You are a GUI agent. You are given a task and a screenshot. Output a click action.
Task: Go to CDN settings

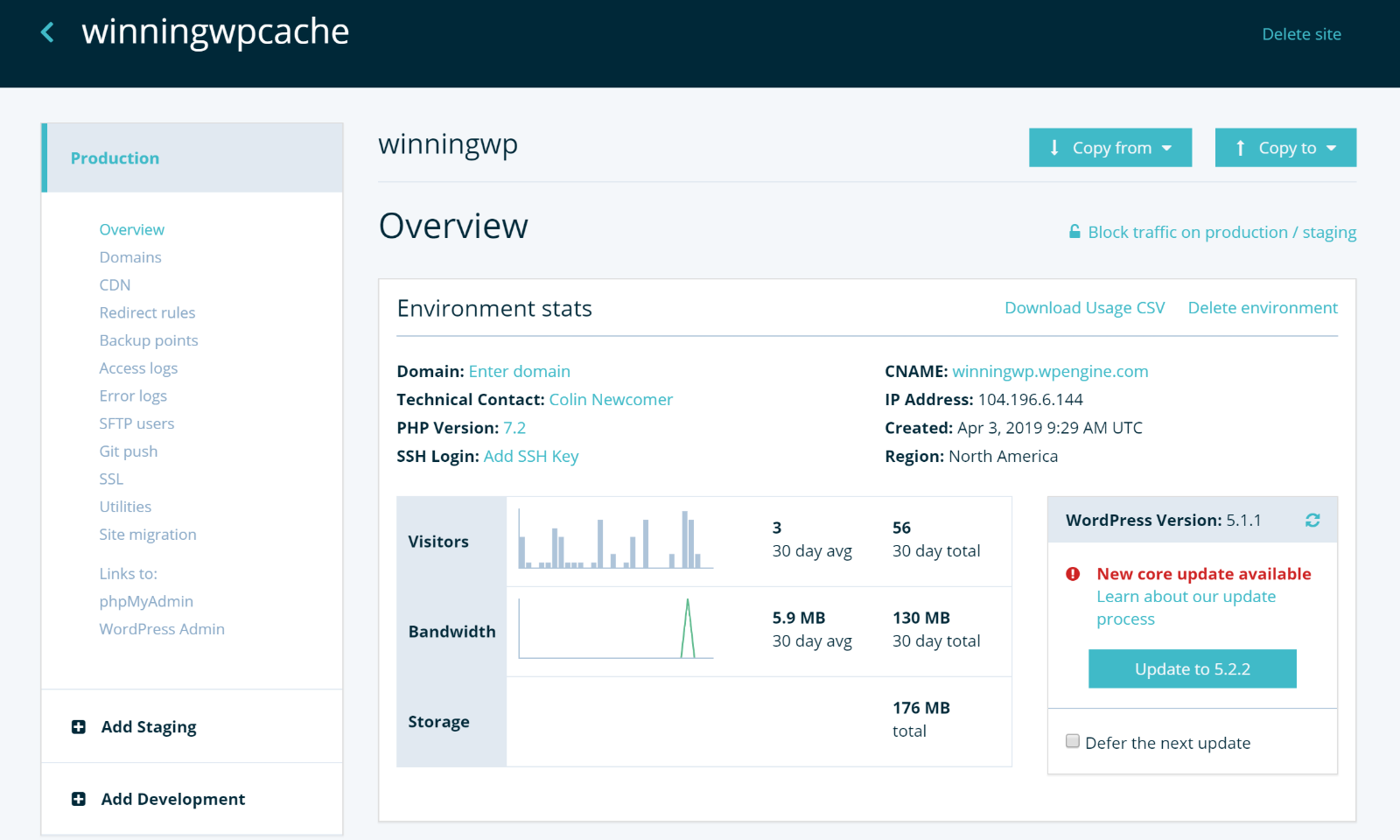click(x=115, y=285)
